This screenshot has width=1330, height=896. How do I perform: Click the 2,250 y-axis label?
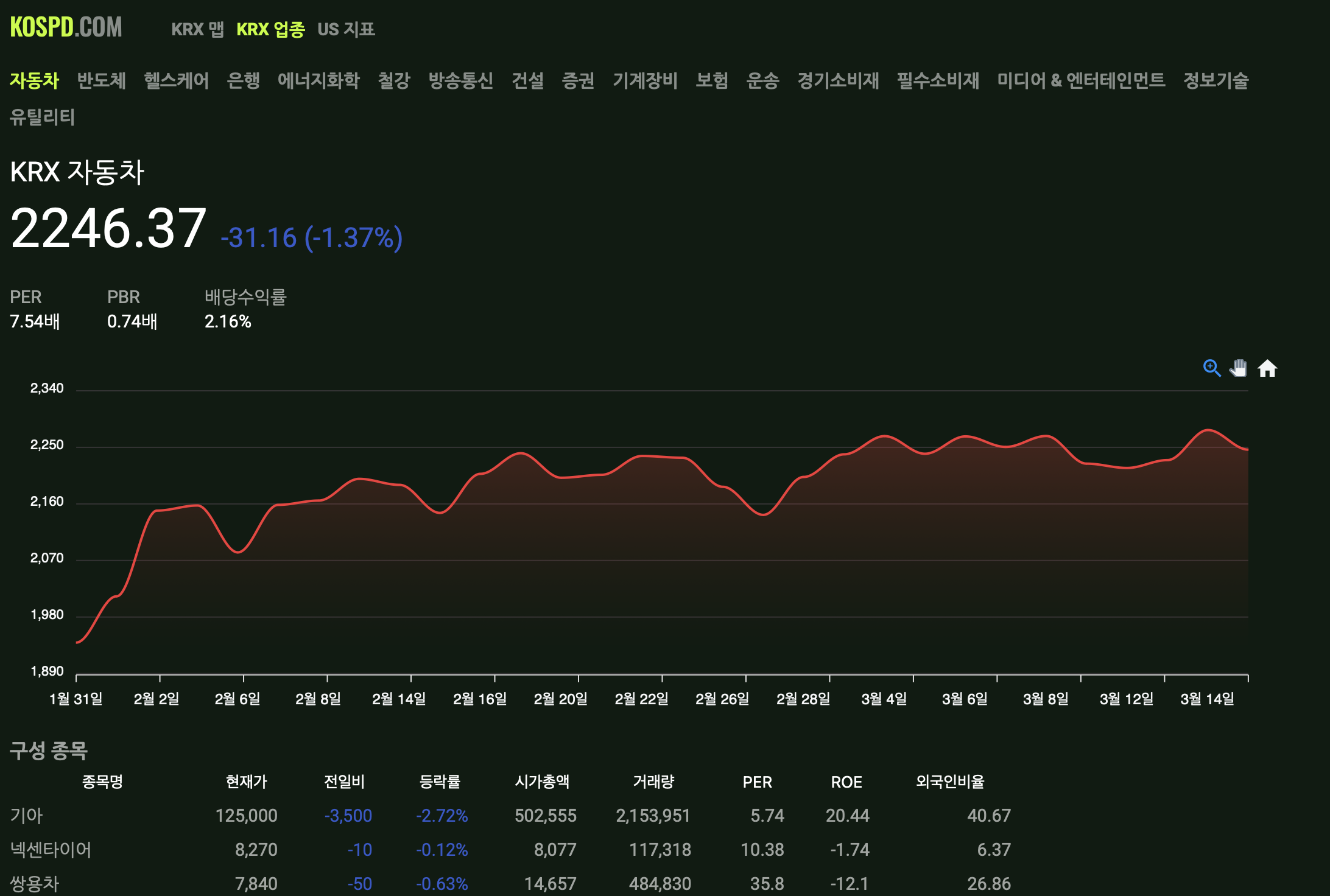point(47,445)
